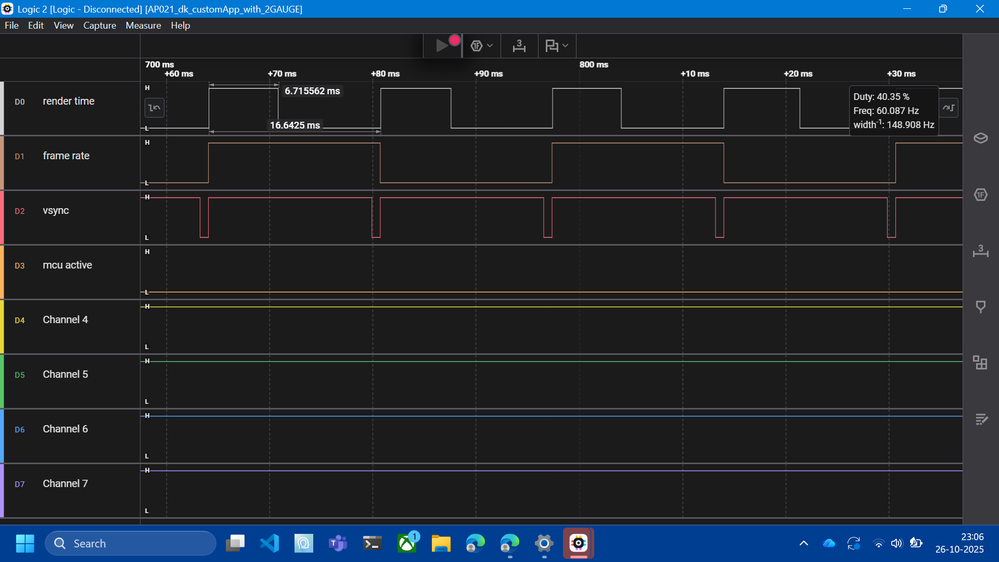
Task: Open the Terminal from the taskbar
Action: tap(372, 544)
